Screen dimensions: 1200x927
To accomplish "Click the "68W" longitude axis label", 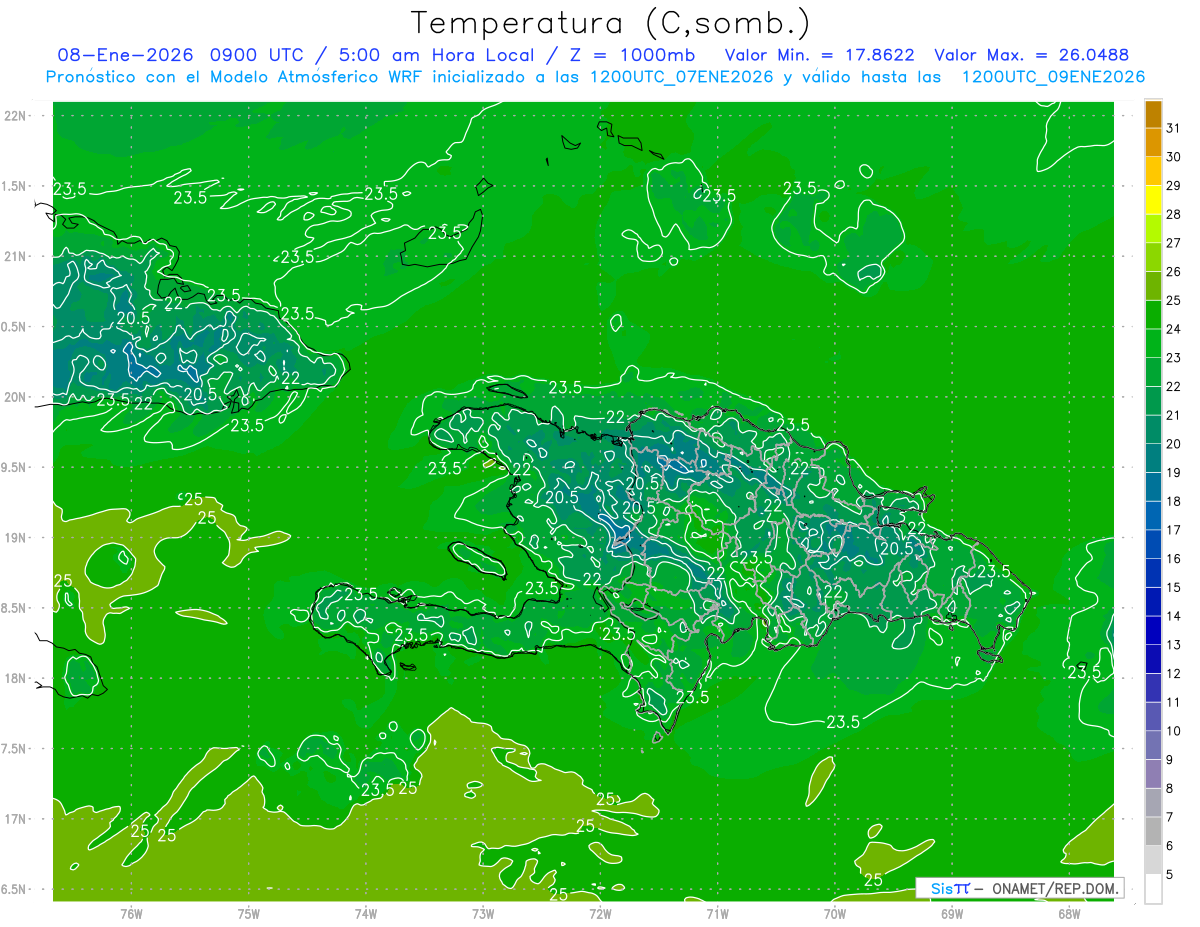I will click(x=1068, y=913).
